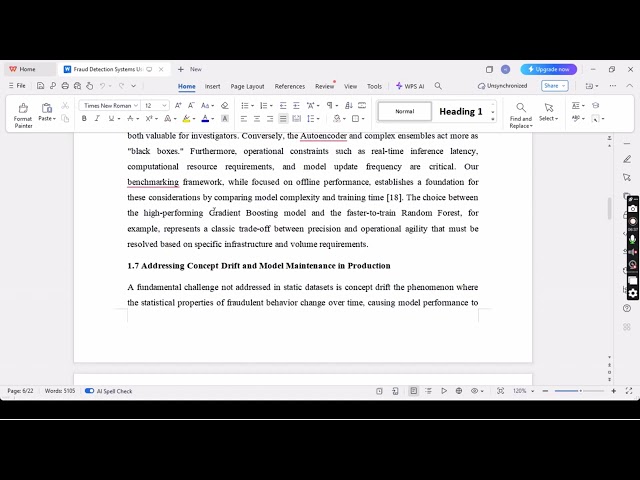Click the Unsynchronized cloud status
The image size is (640, 480).
(503, 86)
